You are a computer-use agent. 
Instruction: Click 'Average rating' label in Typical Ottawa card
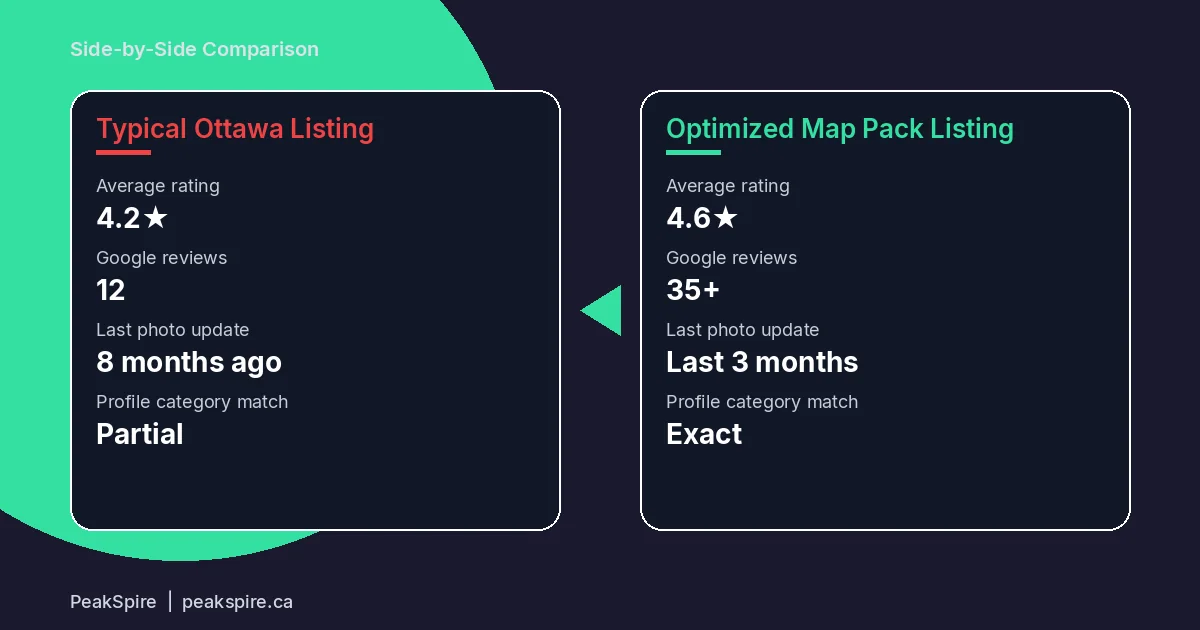158,186
